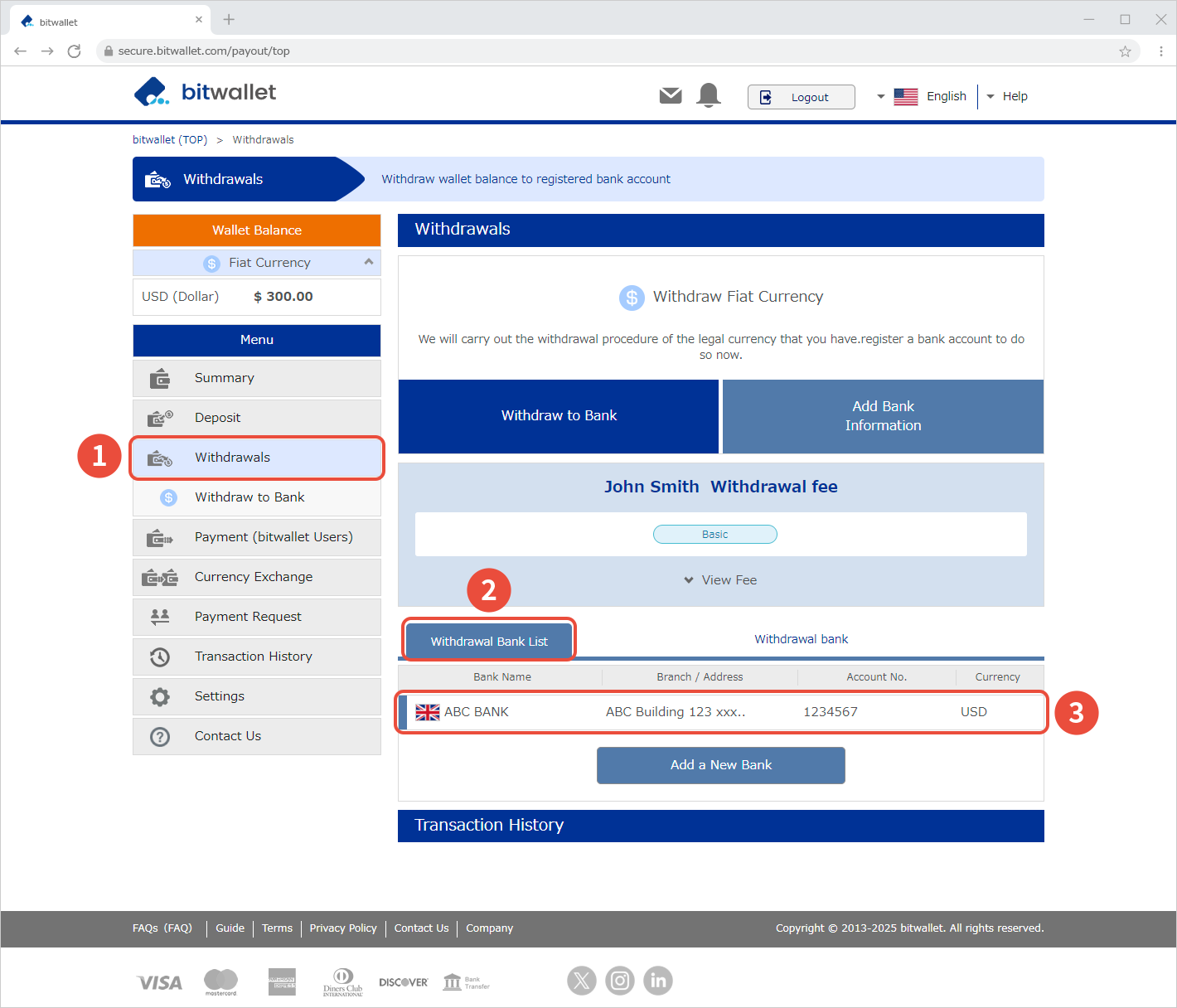
Task: Click the Withdraw to Bank blue button
Action: pos(559,416)
